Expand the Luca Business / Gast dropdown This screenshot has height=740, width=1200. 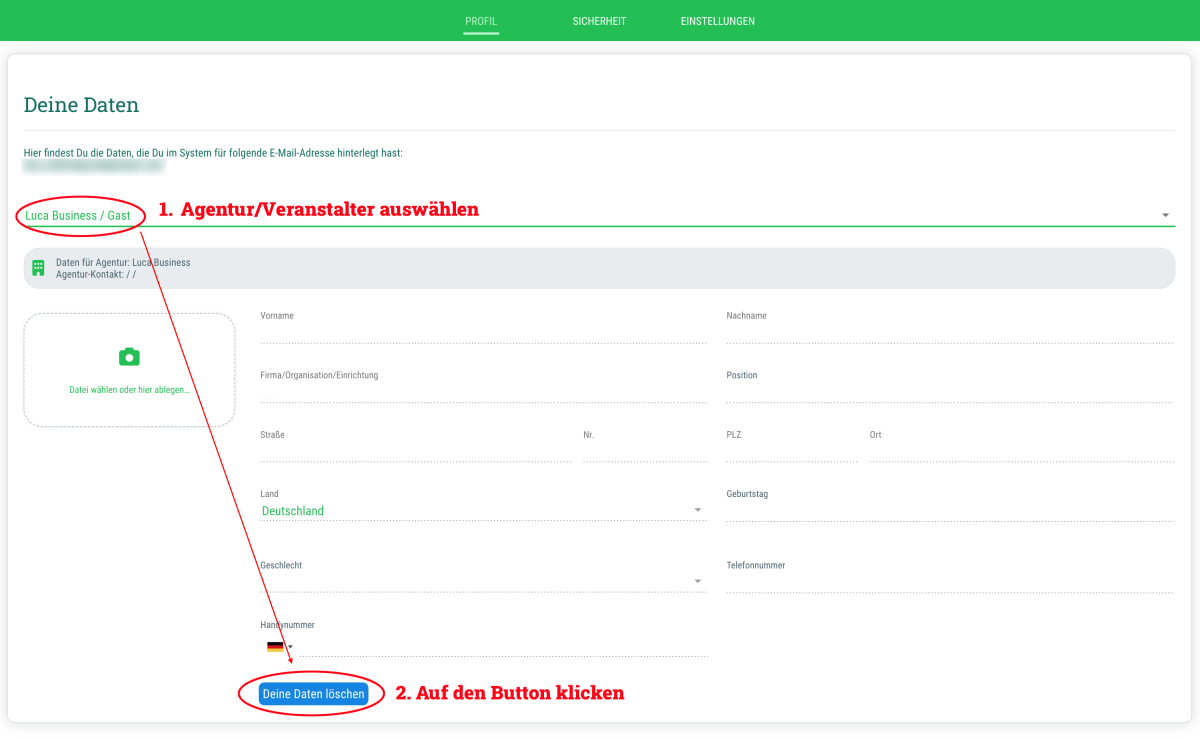click(x=1165, y=215)
